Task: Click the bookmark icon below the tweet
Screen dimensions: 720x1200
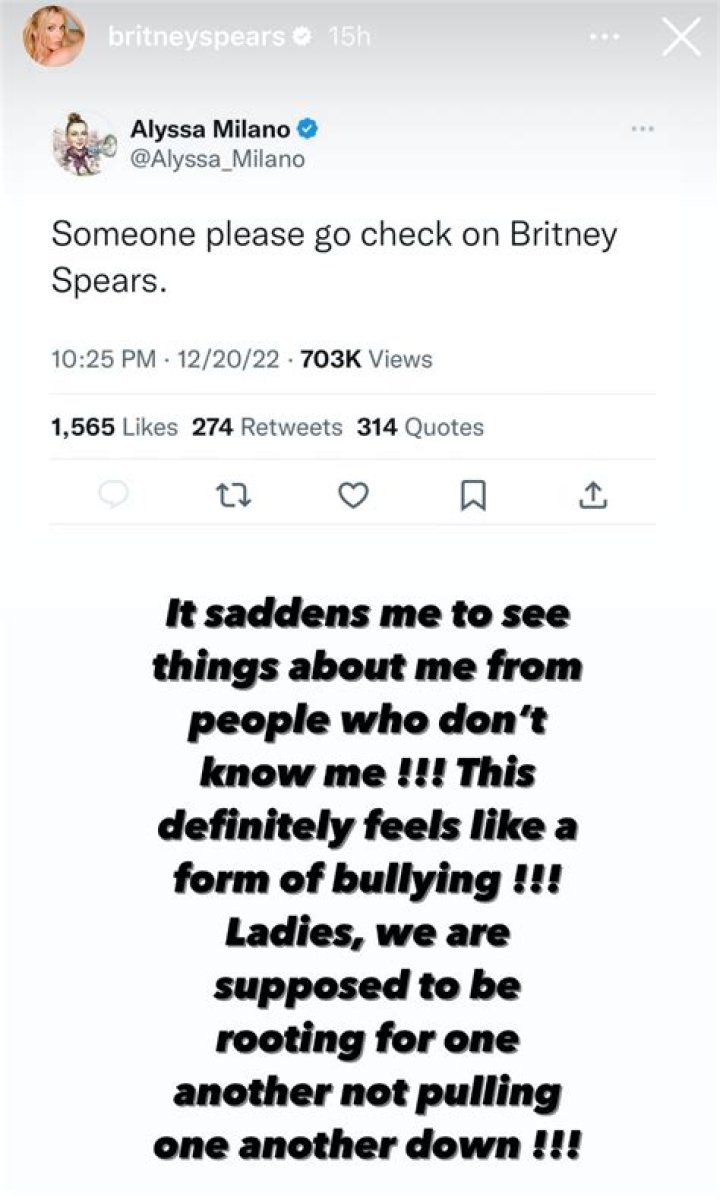Action: point(472,494)
